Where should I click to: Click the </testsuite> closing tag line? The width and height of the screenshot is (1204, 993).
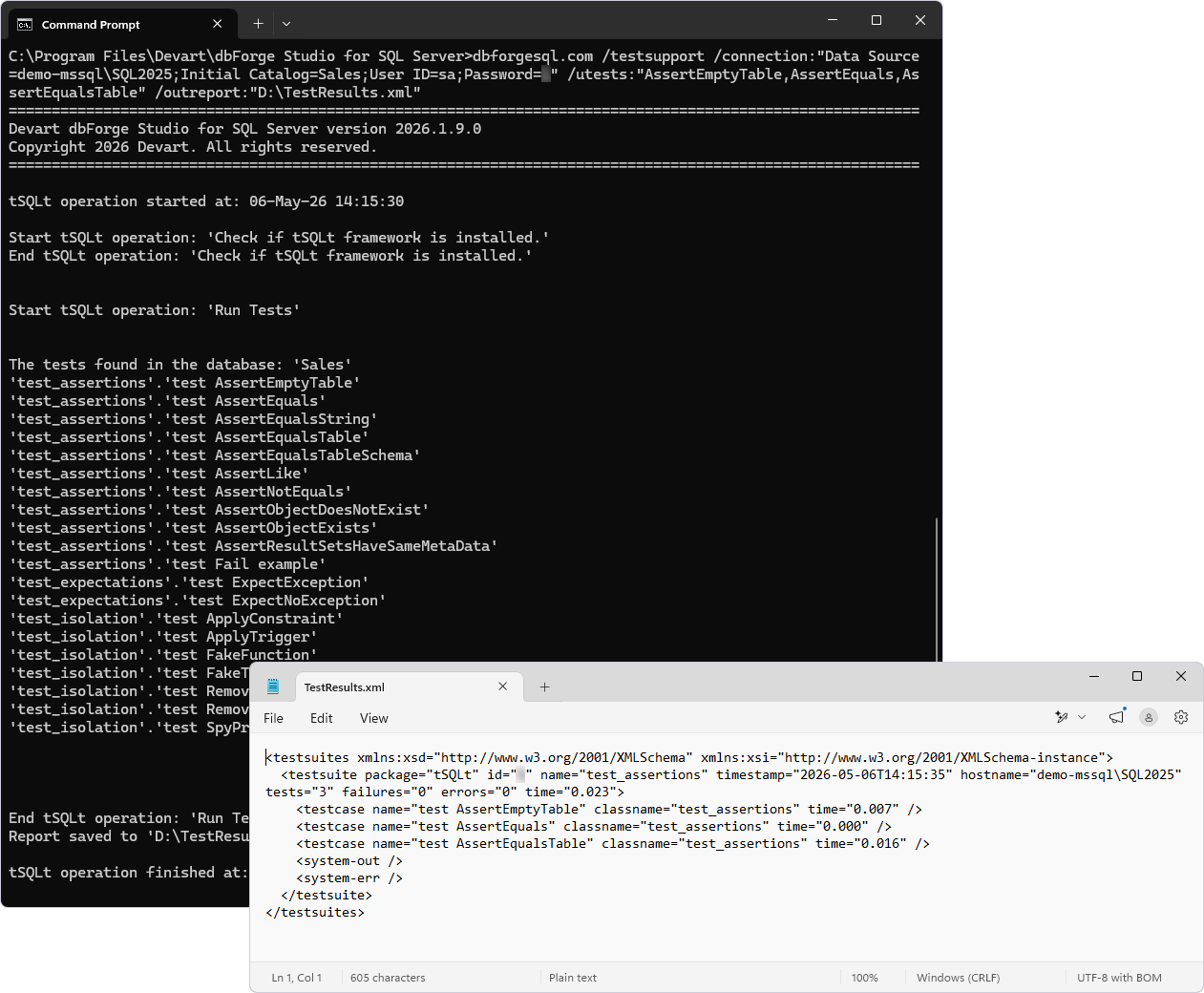(x=327, y=895)
